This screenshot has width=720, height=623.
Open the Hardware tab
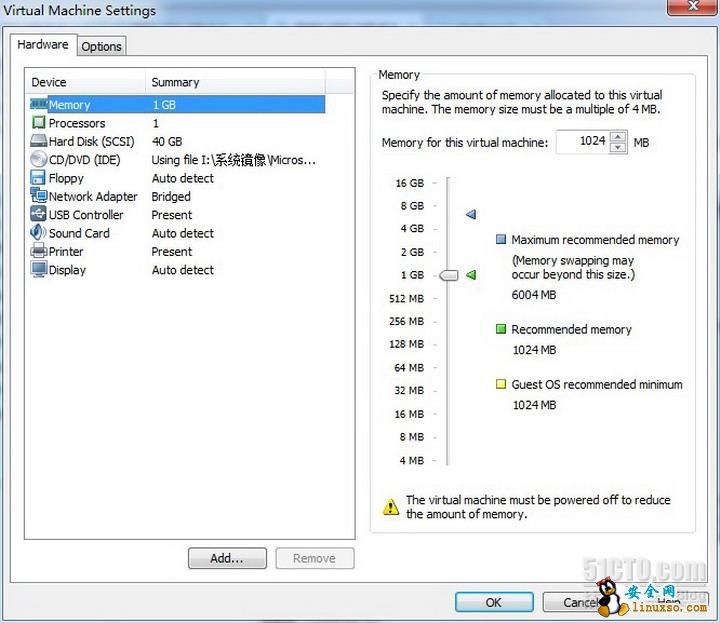tap(43, 45)
